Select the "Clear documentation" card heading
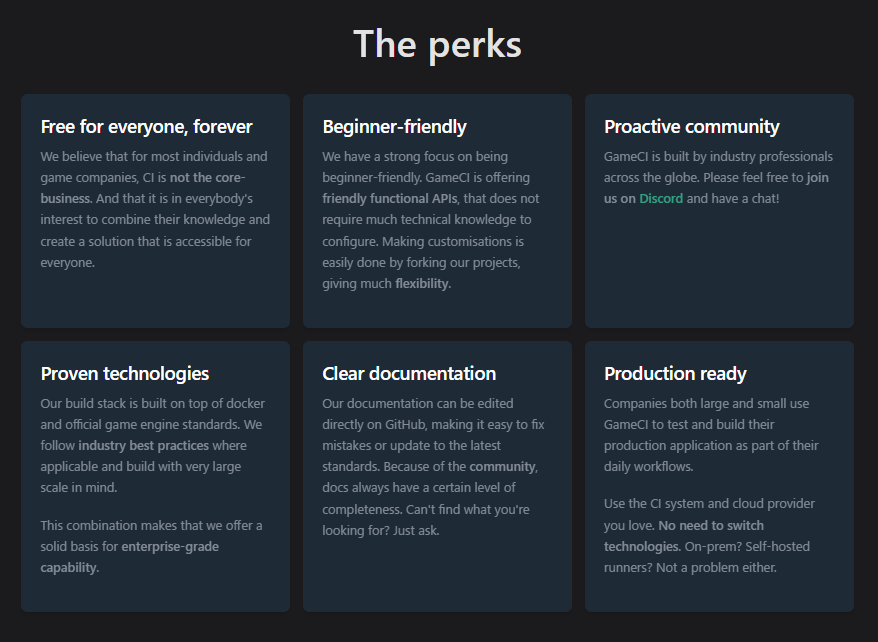878x642 pixels. click(409, 374)
